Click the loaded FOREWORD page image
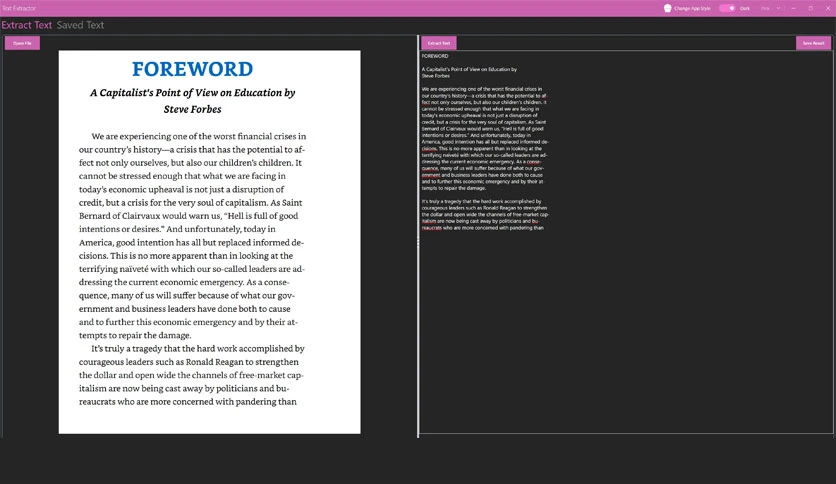This screenshot has height=484, width=836. click(x=210, y=242)
